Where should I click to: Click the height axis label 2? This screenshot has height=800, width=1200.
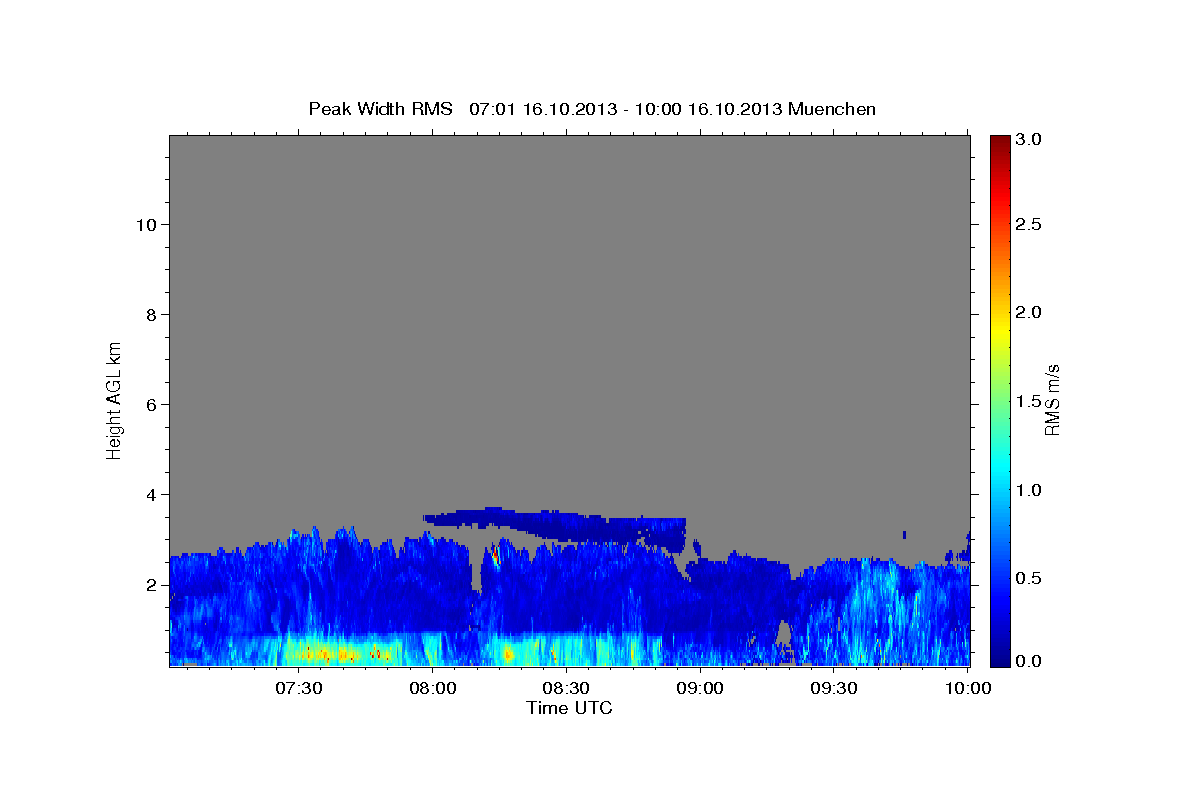[150, 584]
